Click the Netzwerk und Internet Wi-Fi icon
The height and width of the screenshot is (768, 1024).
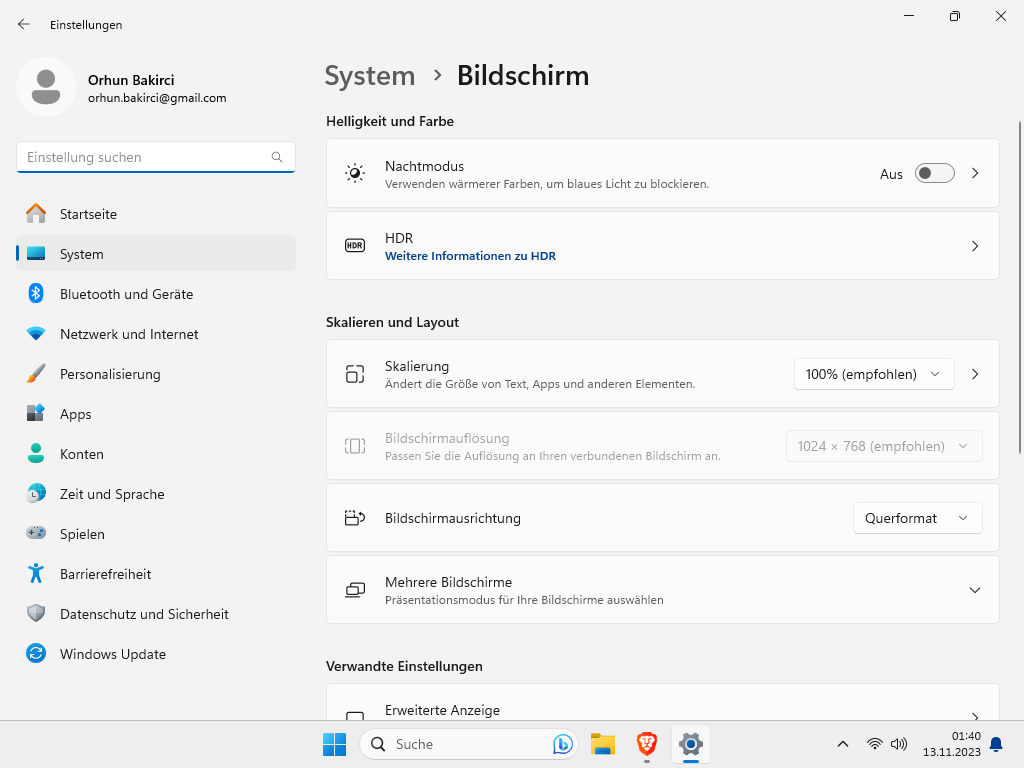[x=36, y=334]
